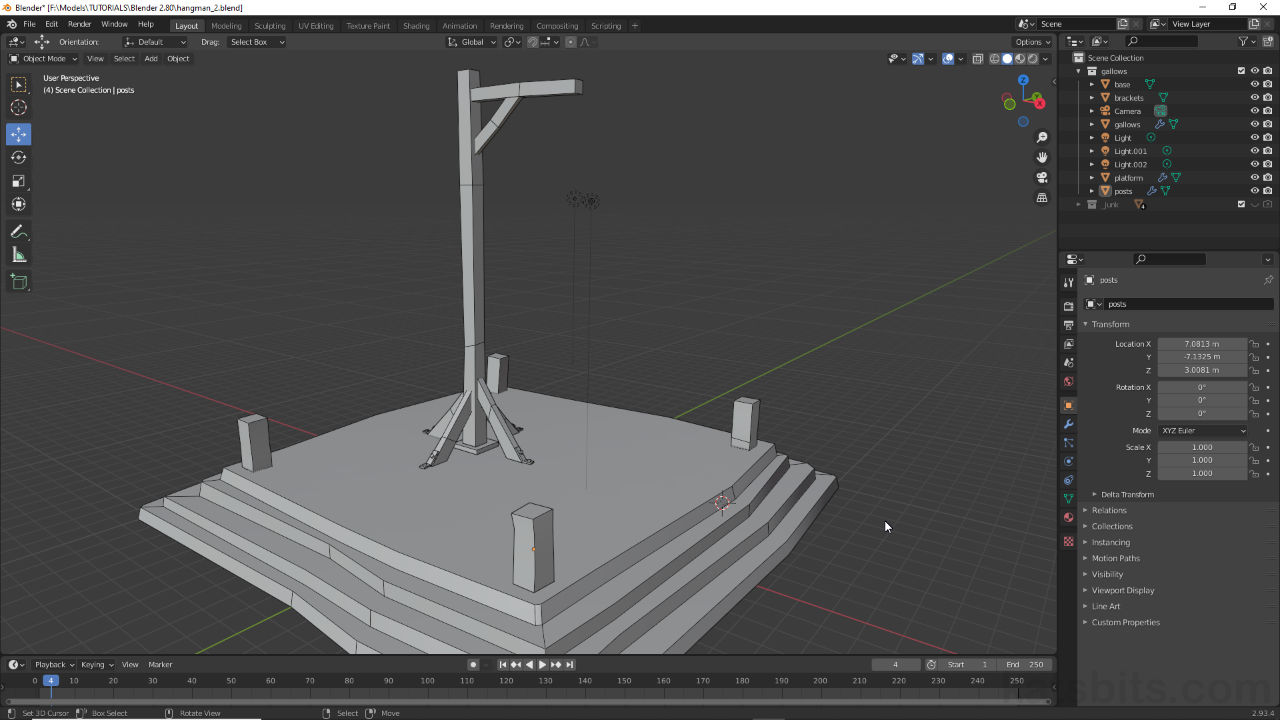Toggle camera view with camera icon

pos(1042,177)
